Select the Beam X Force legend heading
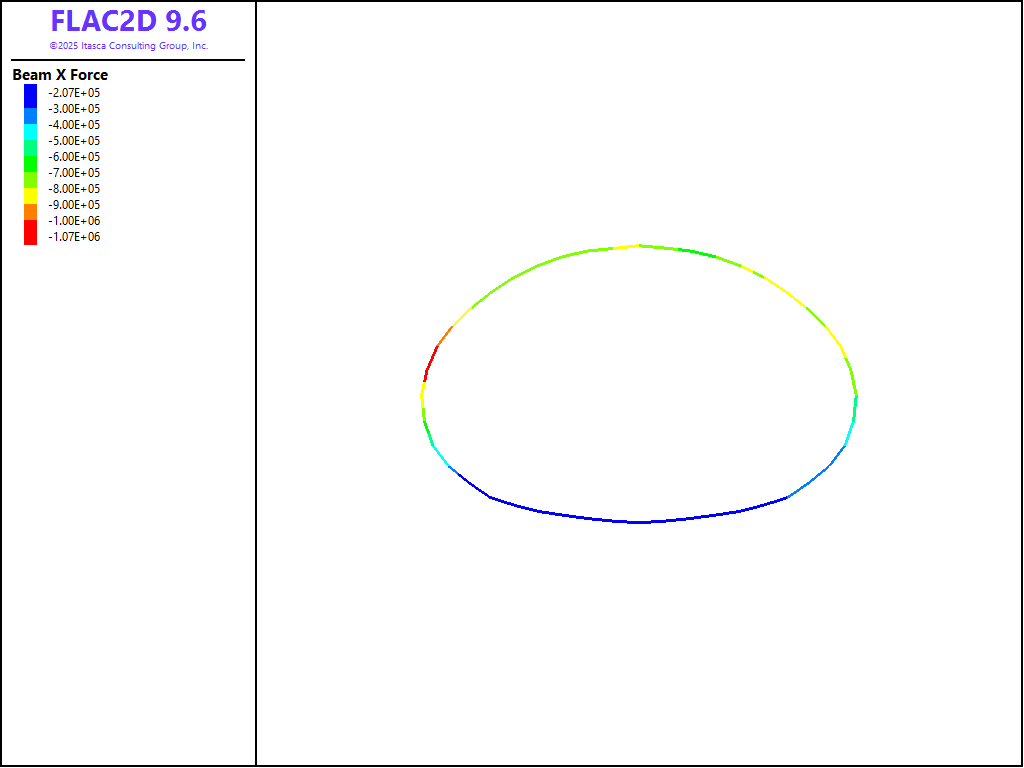The height and width of the screenshot is (768, 1024). click(x=60, y=75)
